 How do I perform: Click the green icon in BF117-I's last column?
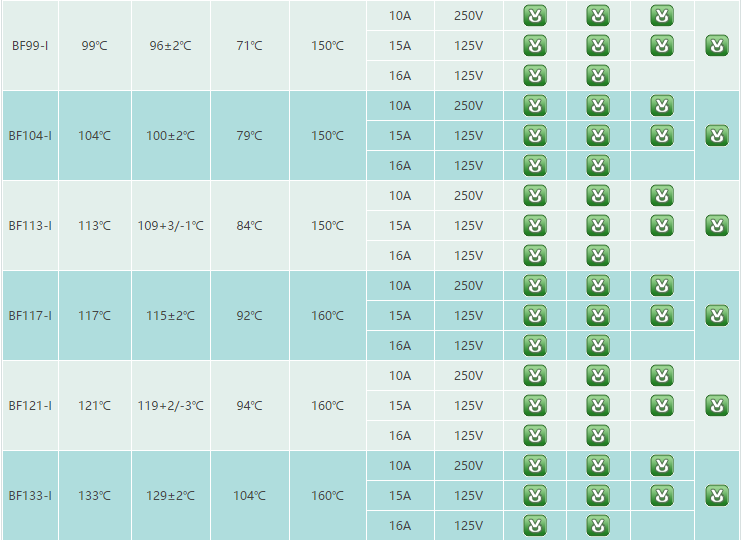click(716, 316)
